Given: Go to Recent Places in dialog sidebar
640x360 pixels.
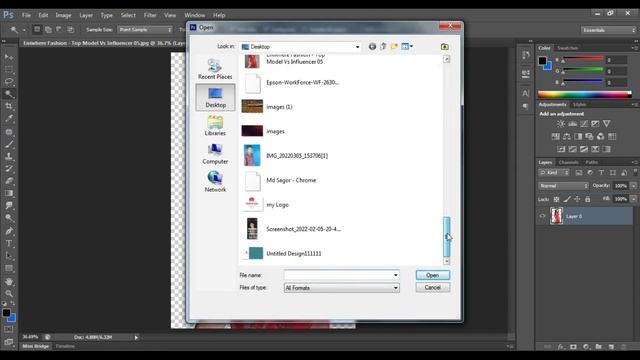Looking at the screenshot, I should 215,69.
